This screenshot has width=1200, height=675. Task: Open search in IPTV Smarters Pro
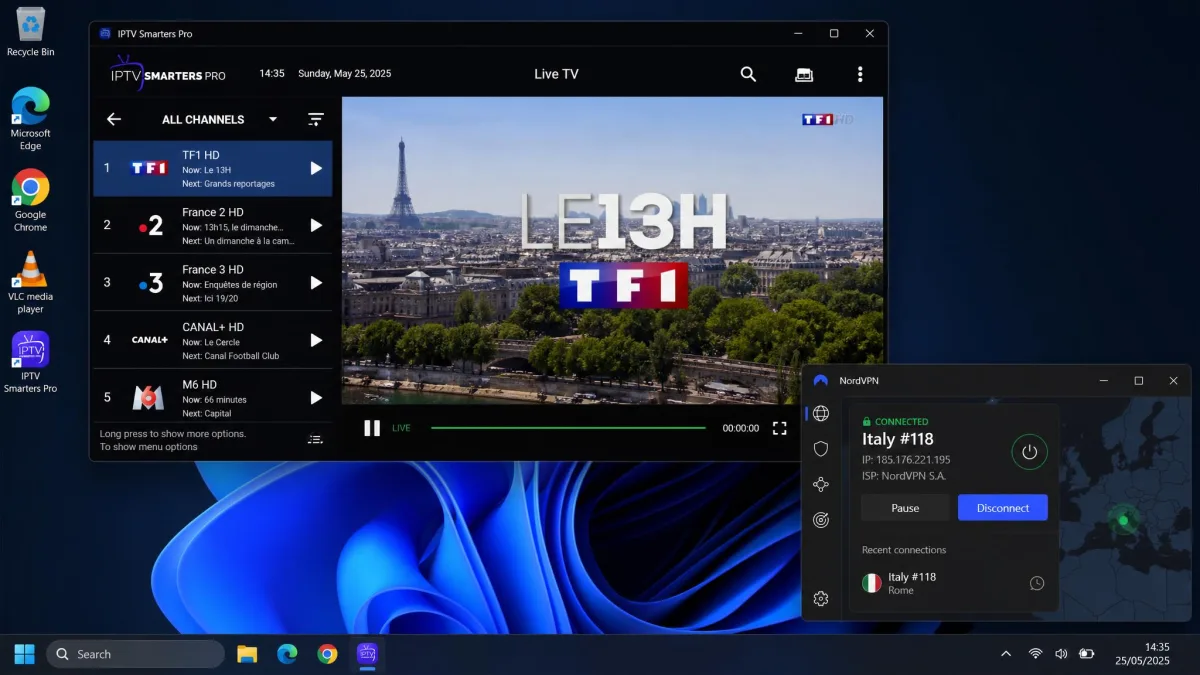click(748, 74)
